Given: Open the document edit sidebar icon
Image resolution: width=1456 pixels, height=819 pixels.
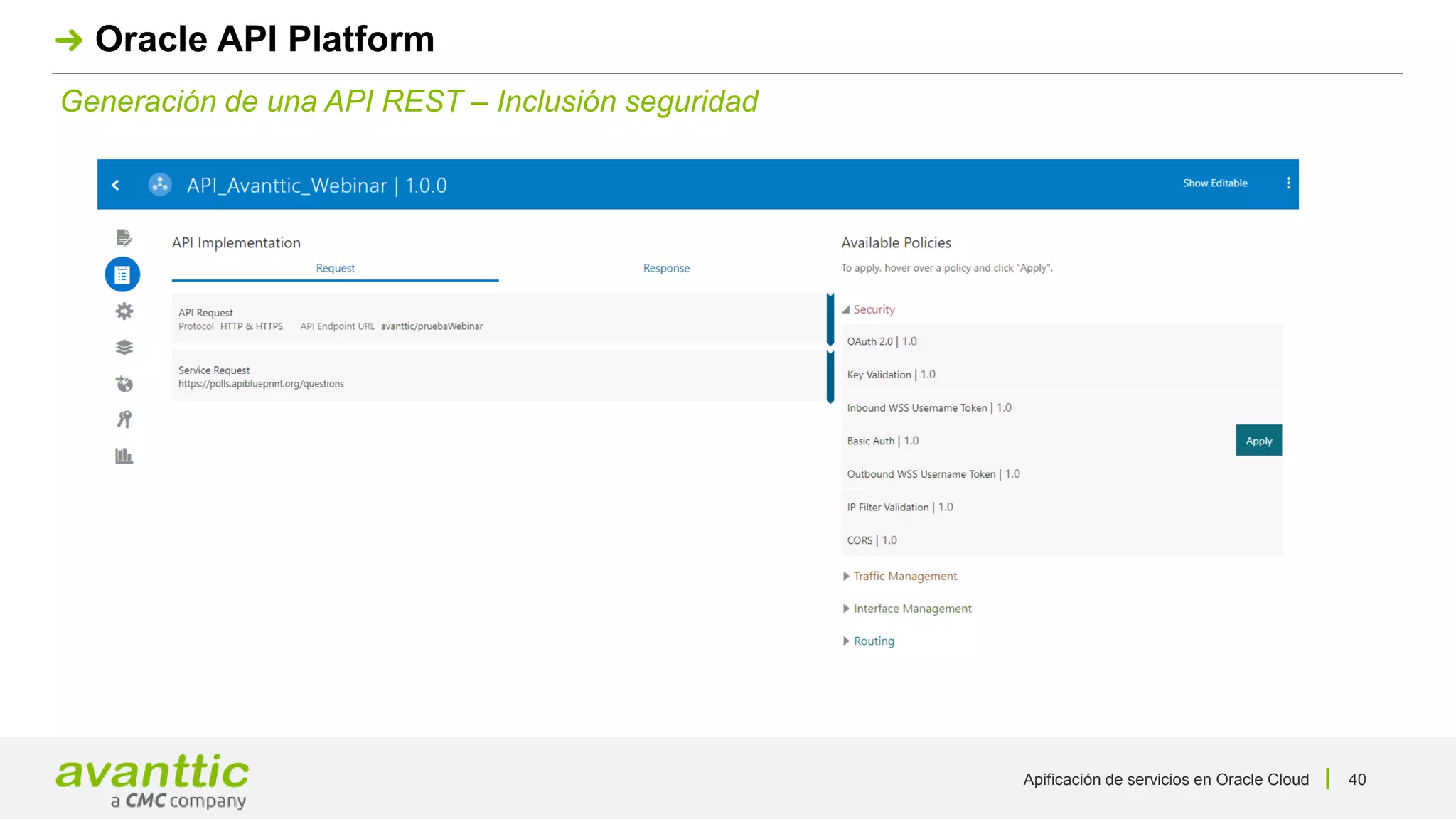Looking at the screenshot, I should coord(124,237).
